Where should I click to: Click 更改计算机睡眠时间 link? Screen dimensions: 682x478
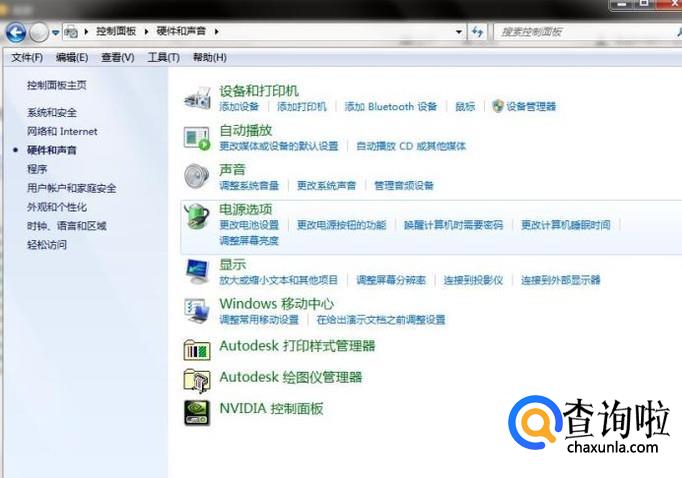tap(565, 225)
